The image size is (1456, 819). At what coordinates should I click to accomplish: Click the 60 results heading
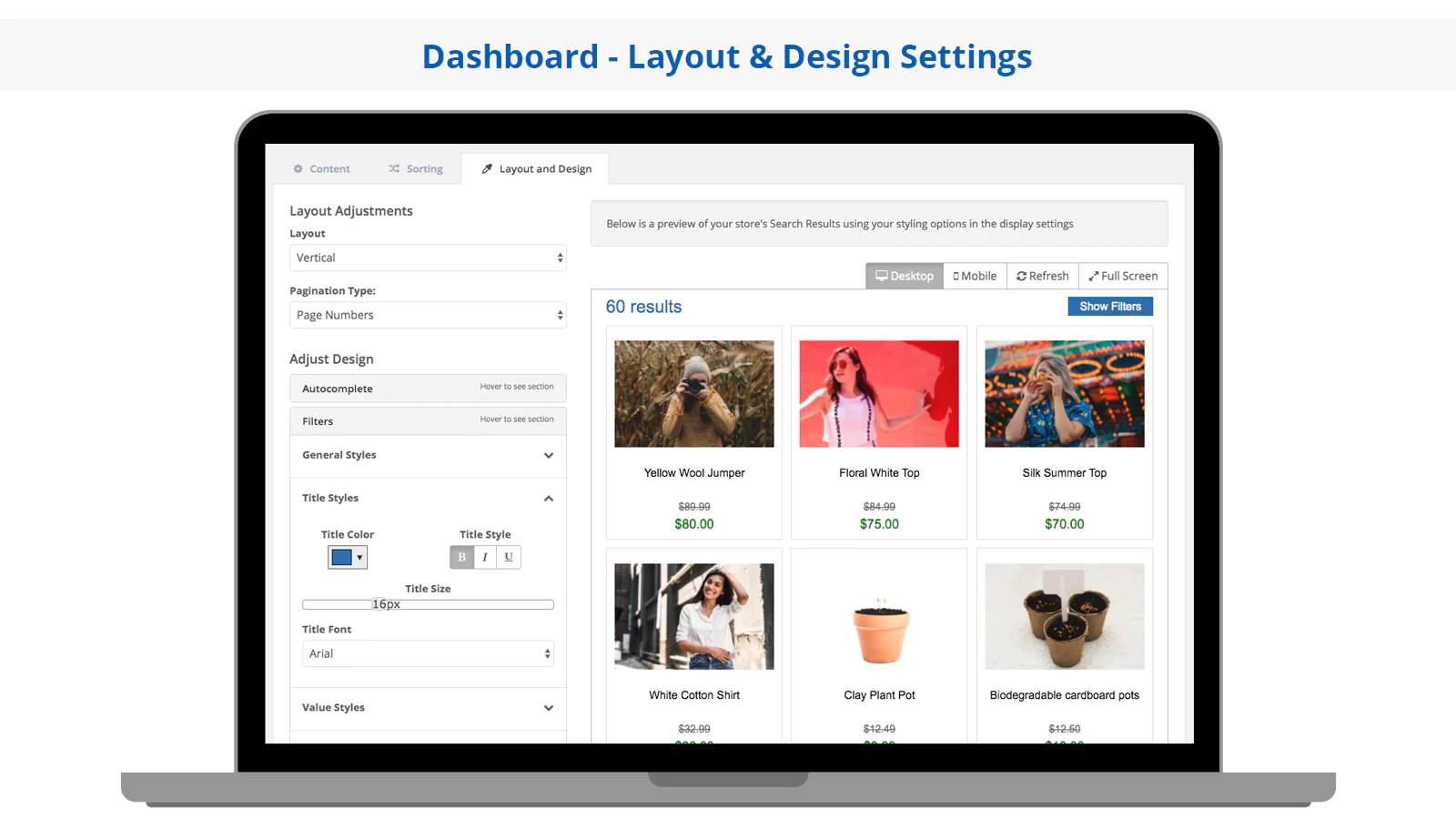tap(643, 307)
